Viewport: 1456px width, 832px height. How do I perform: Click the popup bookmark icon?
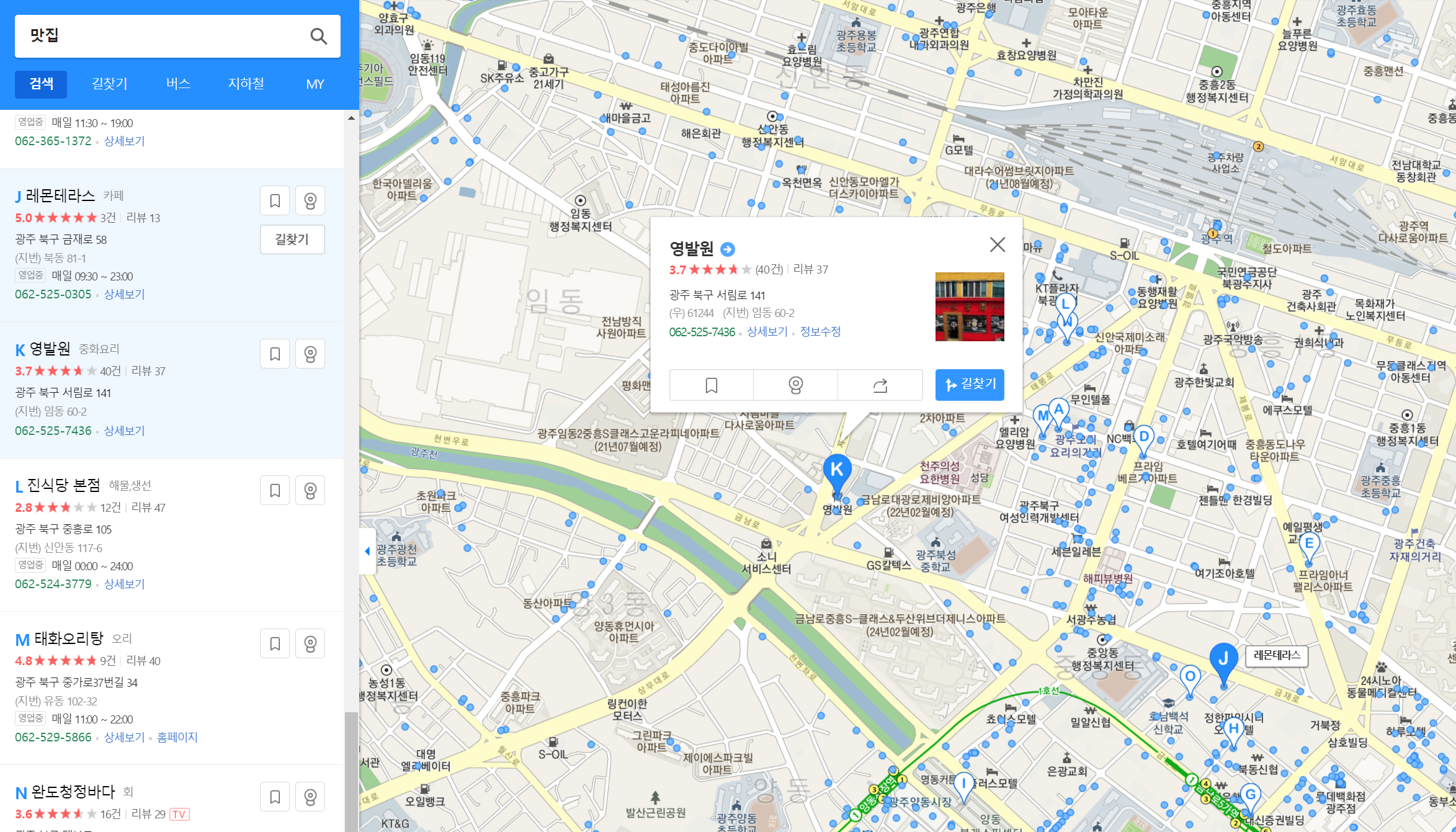pyautogui.click(x=712, y=385)
